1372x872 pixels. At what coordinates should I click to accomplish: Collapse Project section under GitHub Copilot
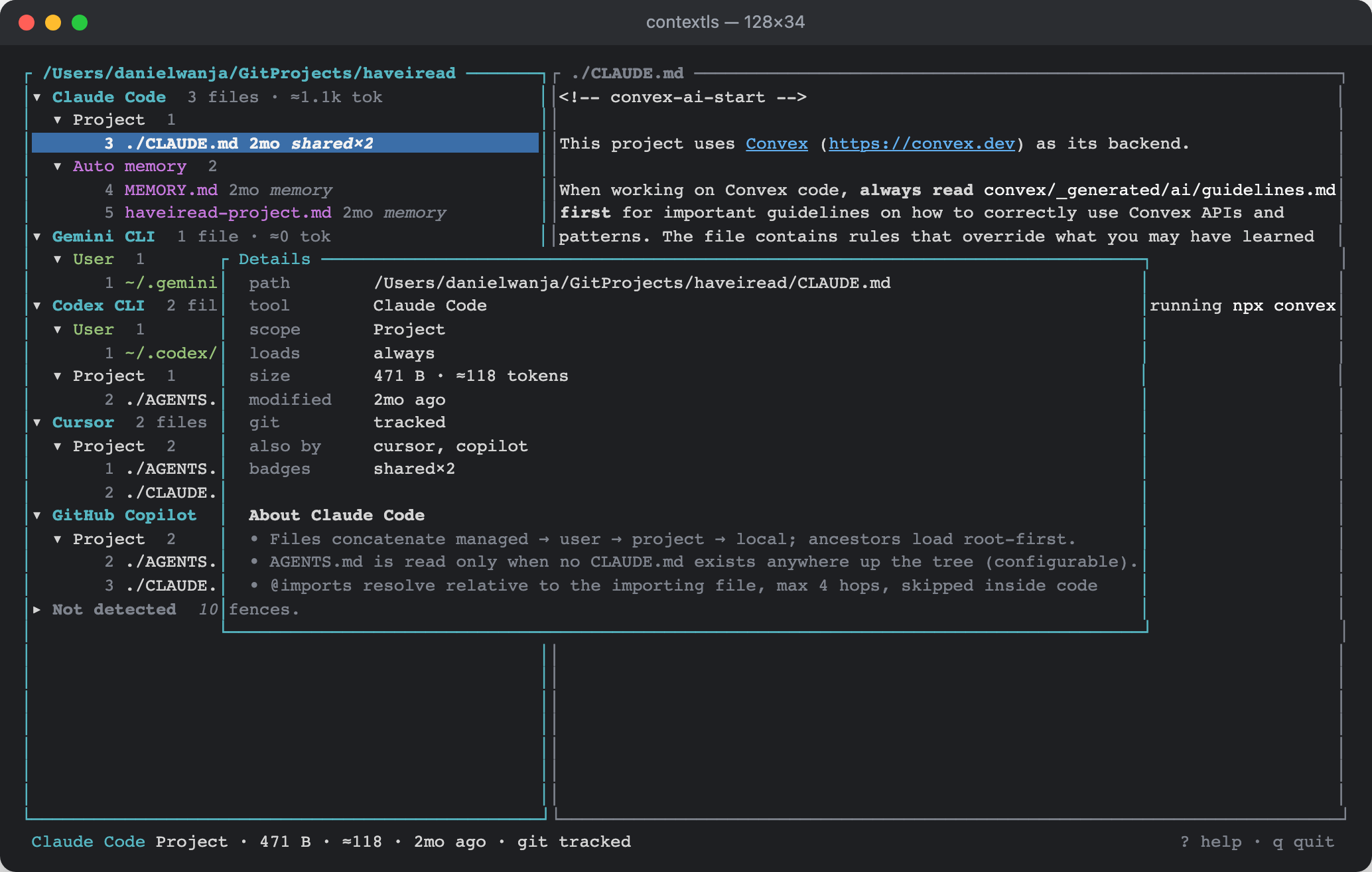[58, 540]
